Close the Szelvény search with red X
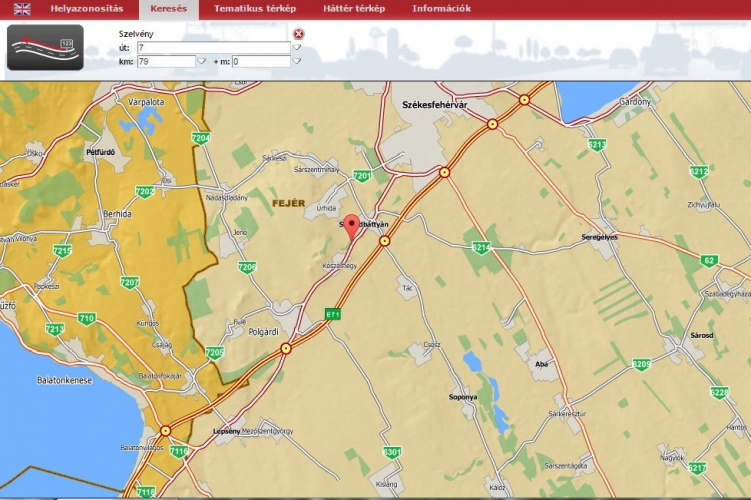The image size is (751, 500). click(298, 34)
